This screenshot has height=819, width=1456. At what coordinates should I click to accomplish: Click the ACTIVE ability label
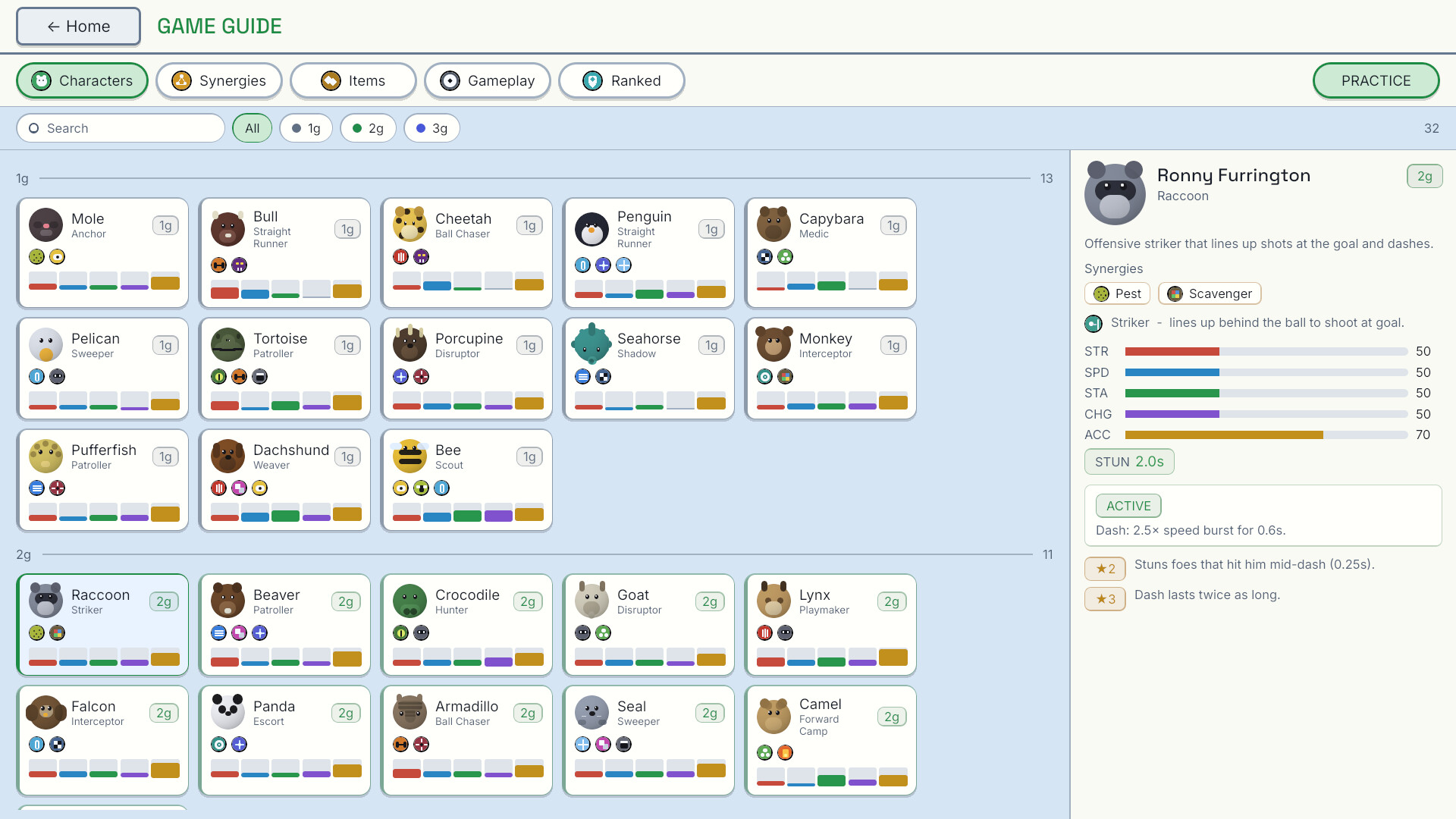[x=1128, y=506]
